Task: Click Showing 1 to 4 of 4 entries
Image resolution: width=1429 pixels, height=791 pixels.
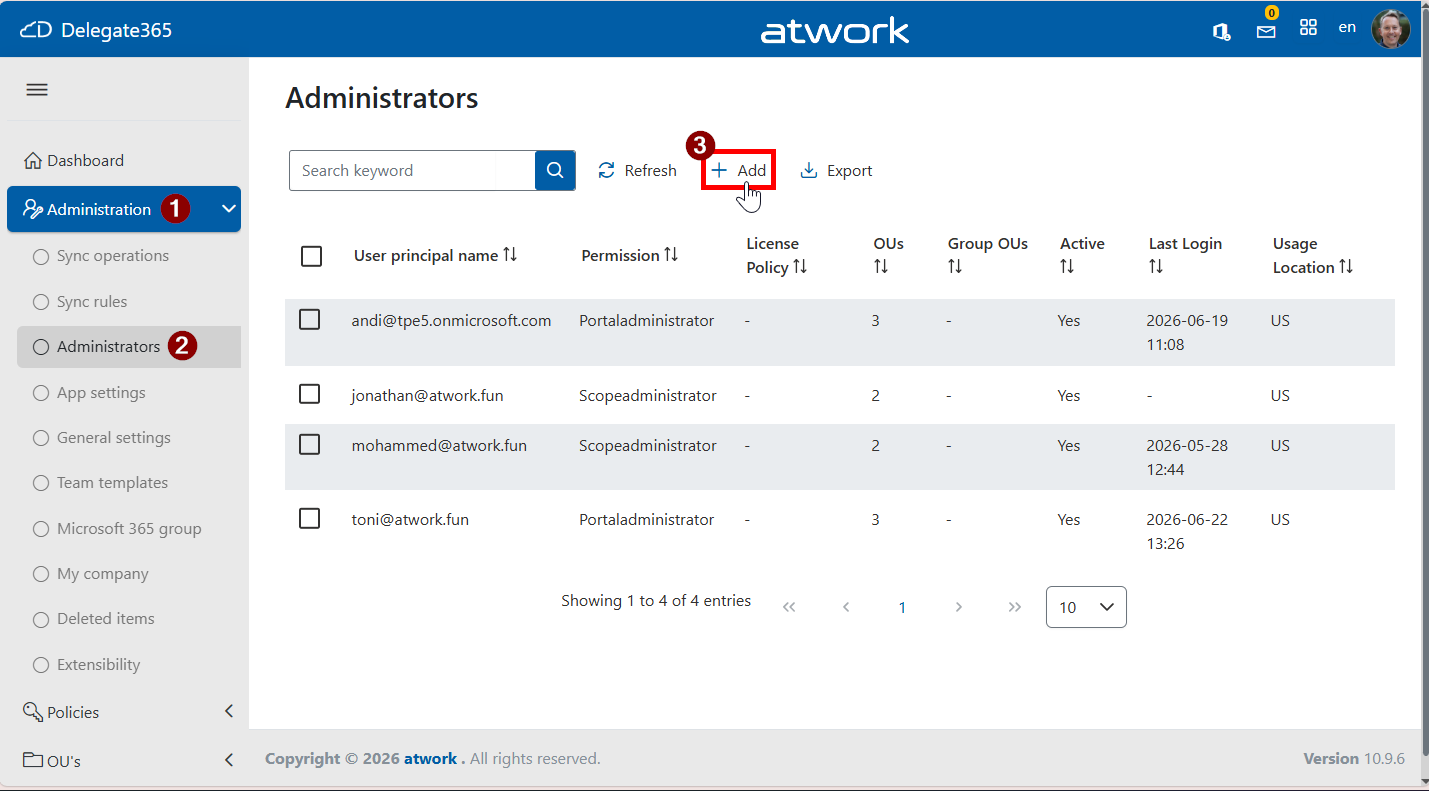Action: (x=656, y=600)
